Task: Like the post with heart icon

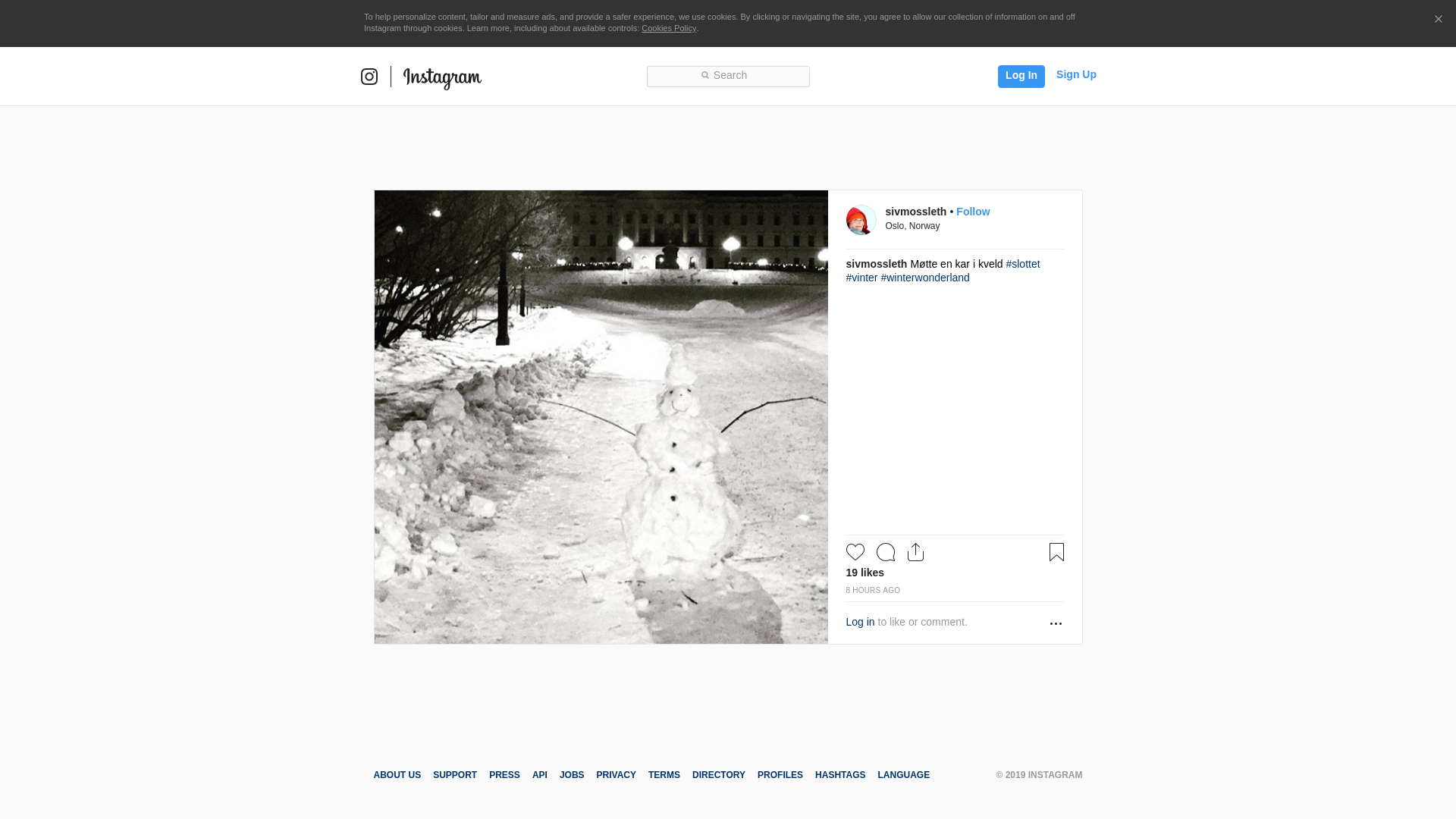Action: pos(855,552)
